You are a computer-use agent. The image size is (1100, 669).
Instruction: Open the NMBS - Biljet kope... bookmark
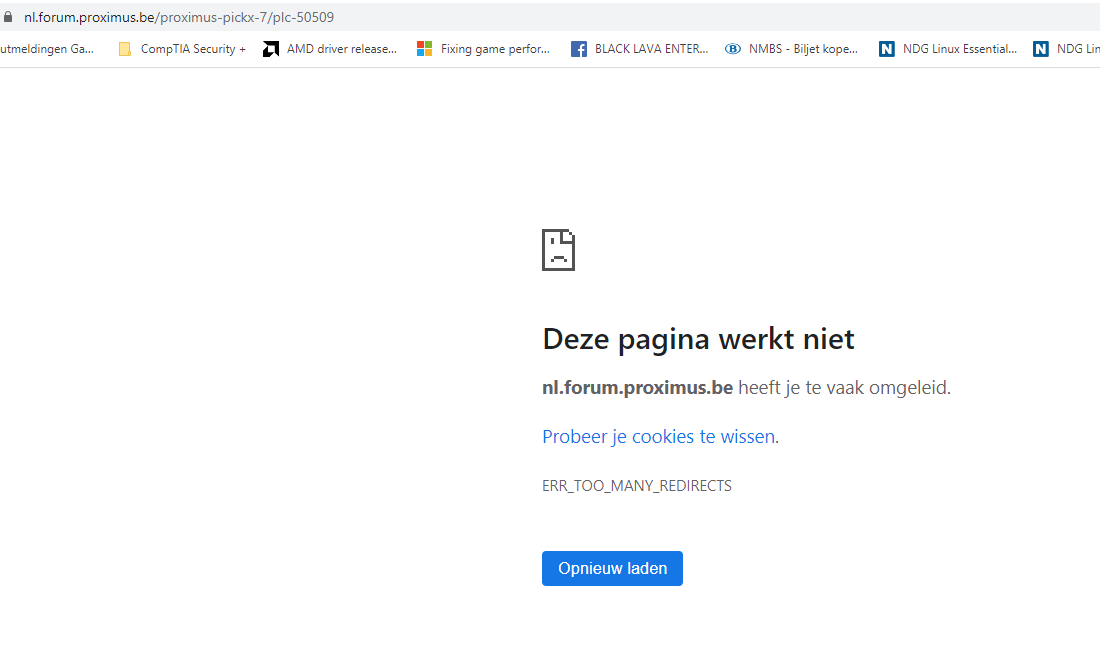[791, 49]
